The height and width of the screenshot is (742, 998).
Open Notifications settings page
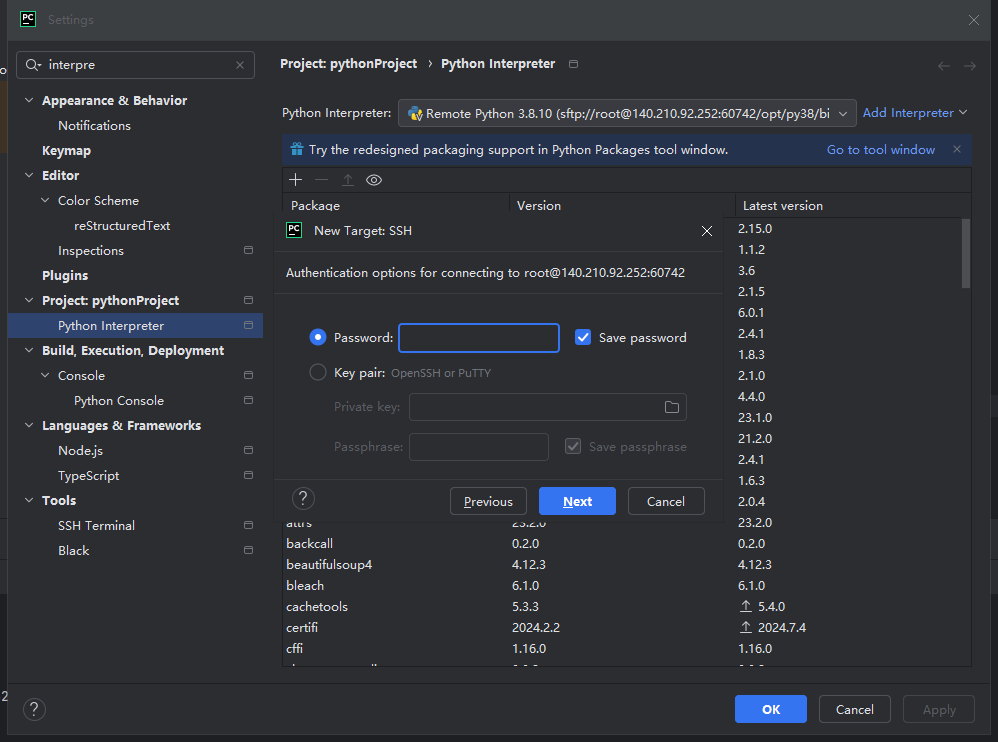pos(94,125)
